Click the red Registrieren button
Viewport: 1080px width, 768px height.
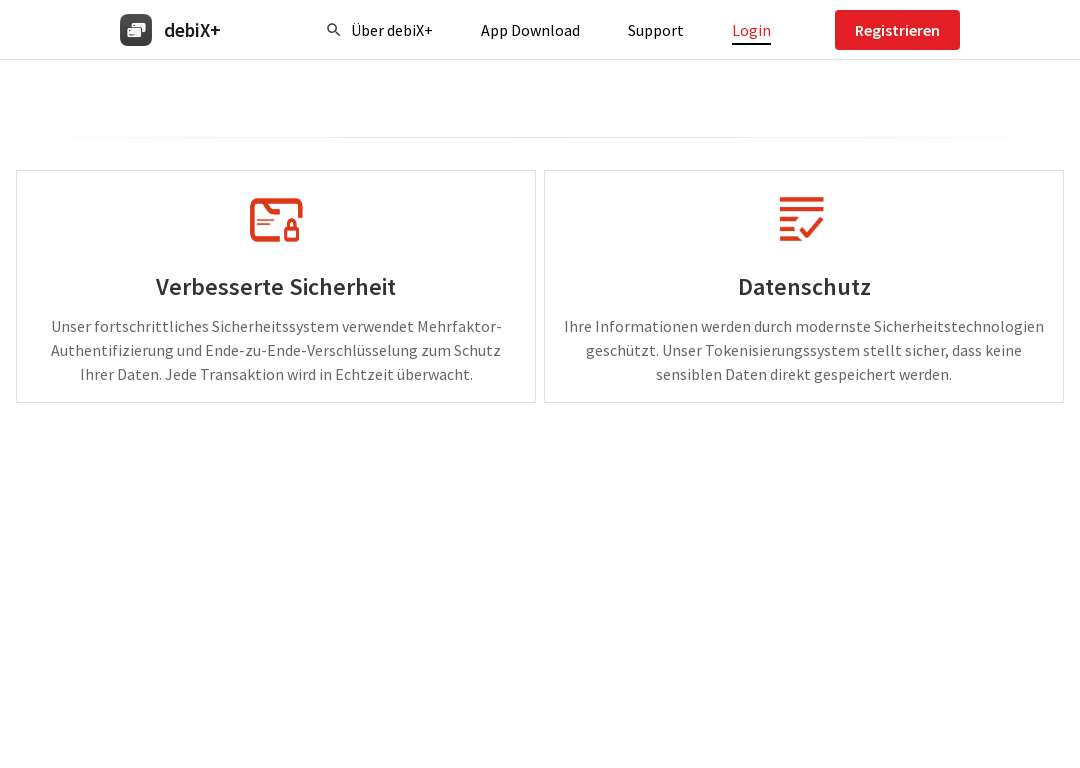point(897,30)
